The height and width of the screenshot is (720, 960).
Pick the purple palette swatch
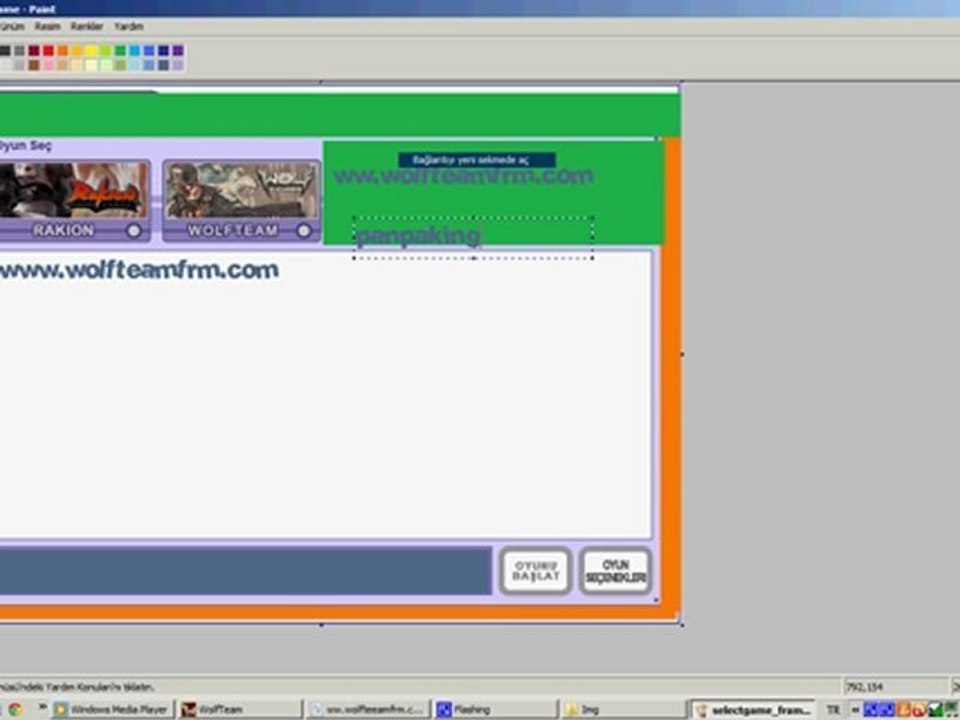178,50
